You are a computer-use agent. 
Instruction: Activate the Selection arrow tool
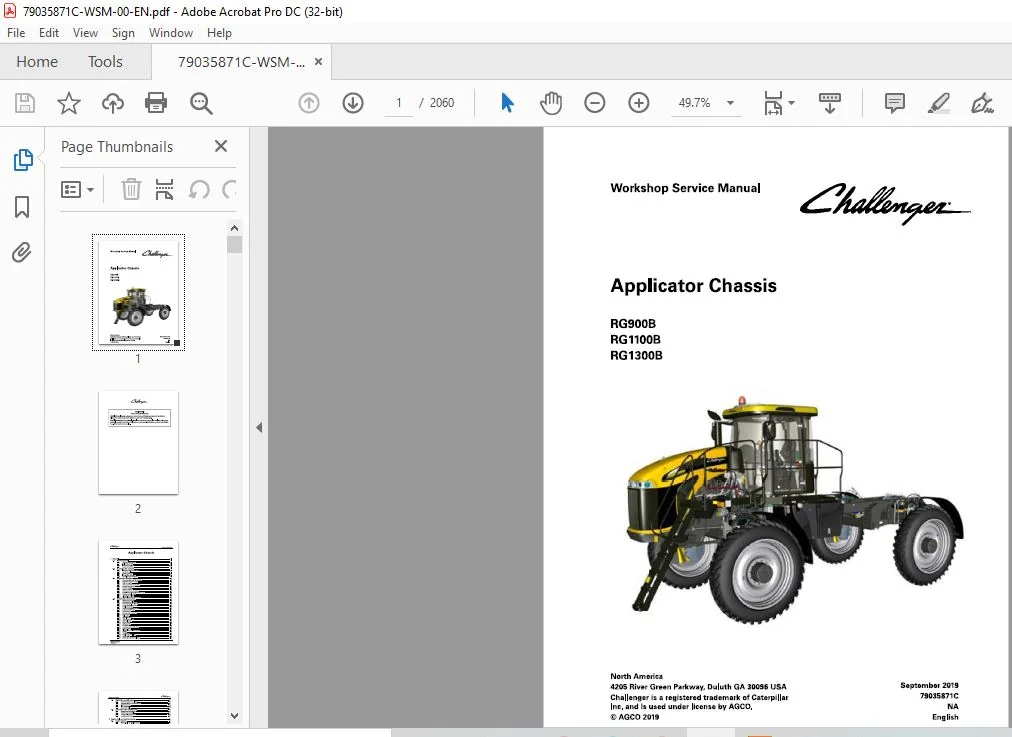(x=507, y=103)
